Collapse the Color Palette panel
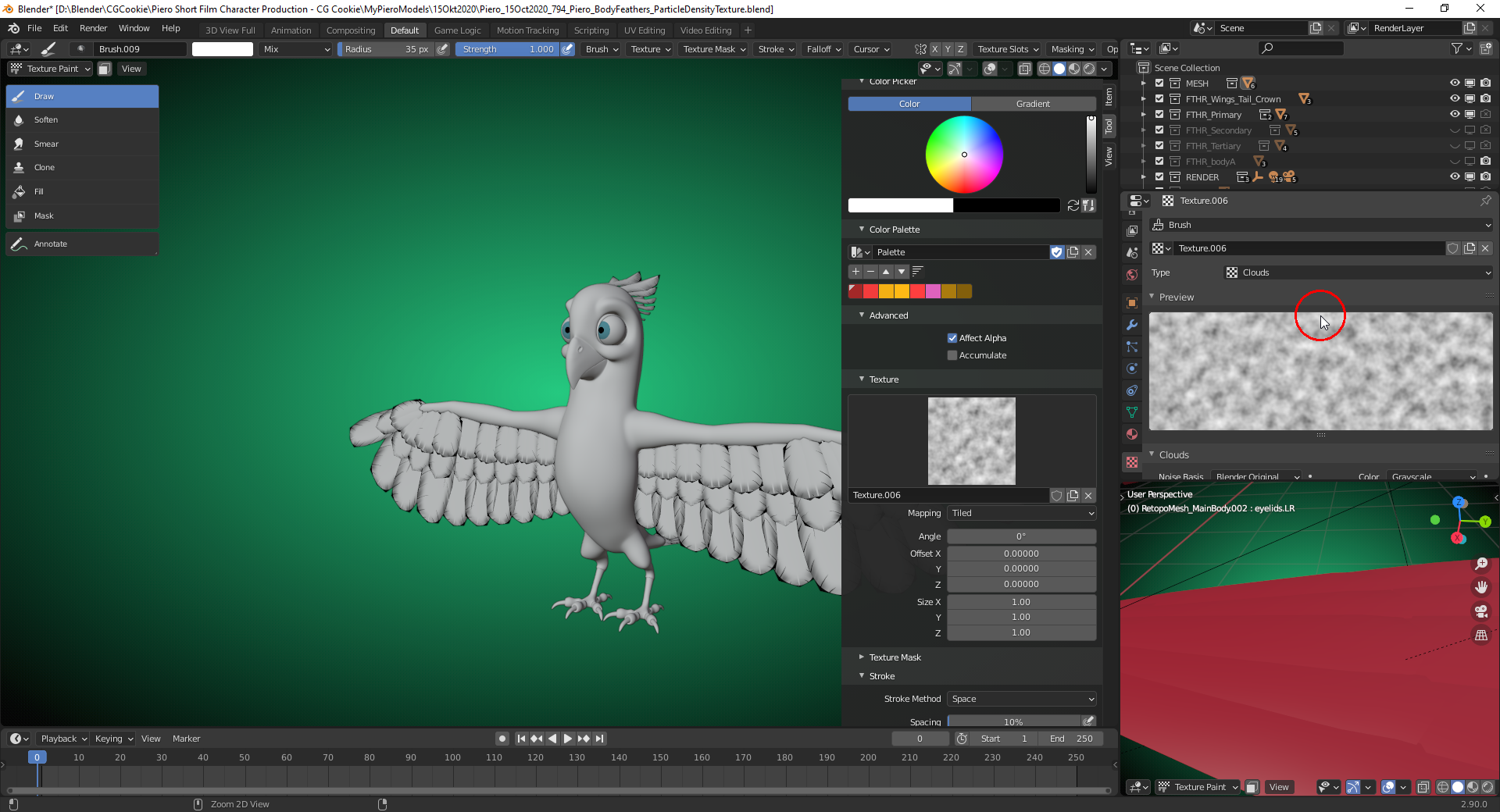The width and height of the screenshot is (1500, 812). (894, 230)
